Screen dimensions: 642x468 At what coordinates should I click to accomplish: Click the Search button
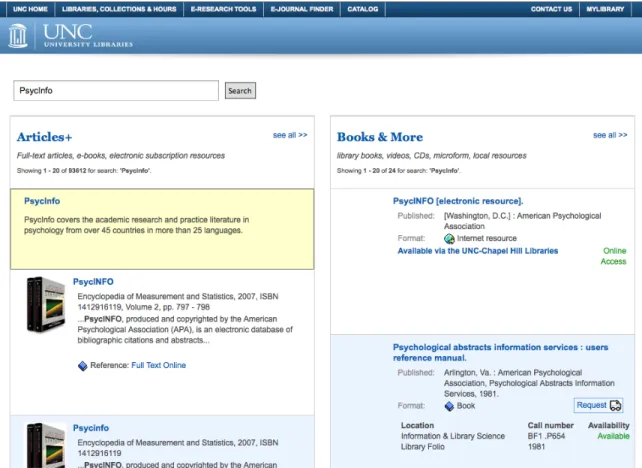click(240, 90)
